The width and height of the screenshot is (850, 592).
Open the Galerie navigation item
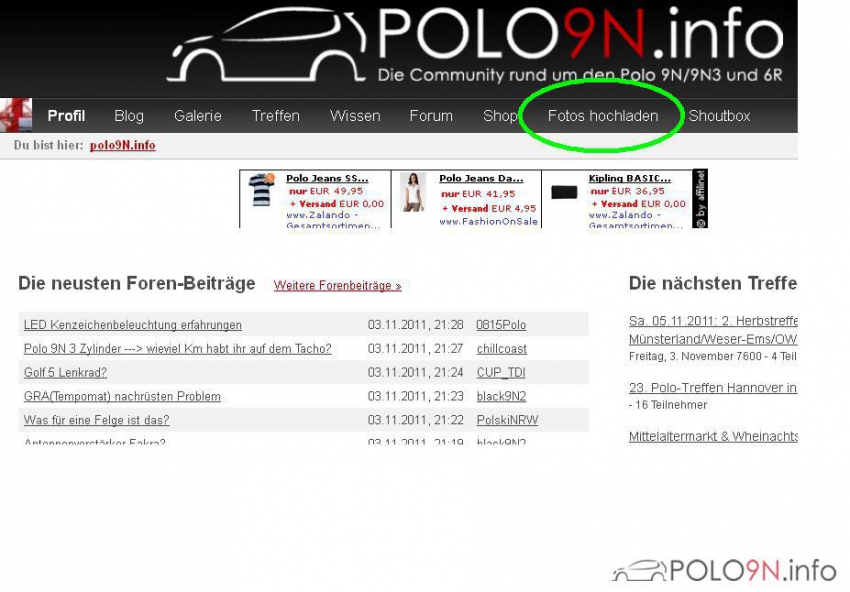click(x=197, y=116)
